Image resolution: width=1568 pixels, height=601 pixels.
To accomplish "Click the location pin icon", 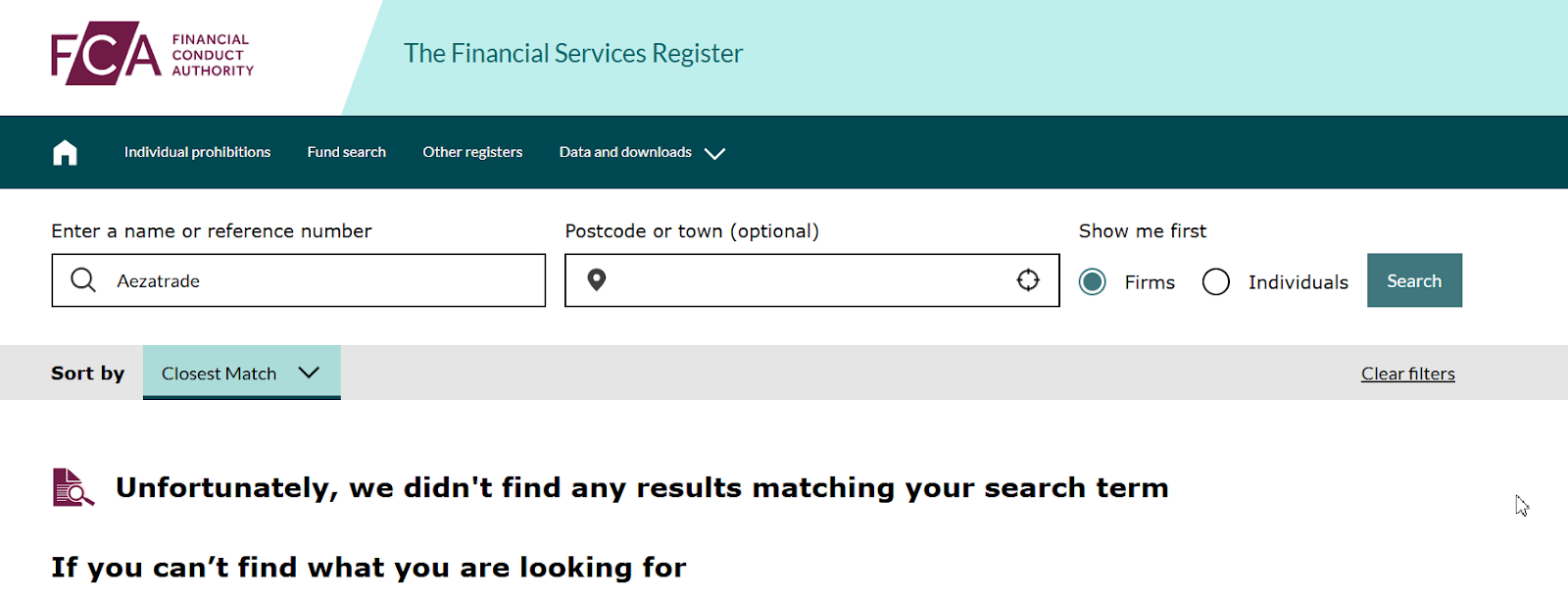I will click(x=596, y=280).
